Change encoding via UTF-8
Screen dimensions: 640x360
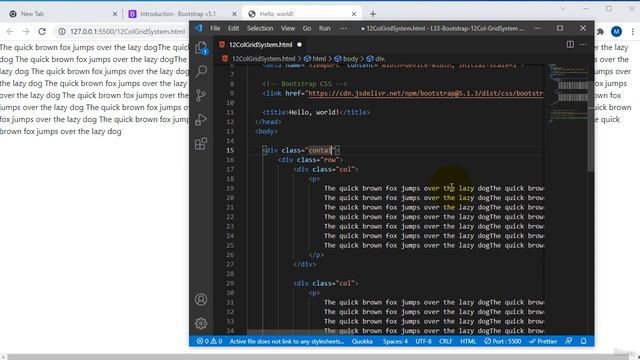(423, 341)
